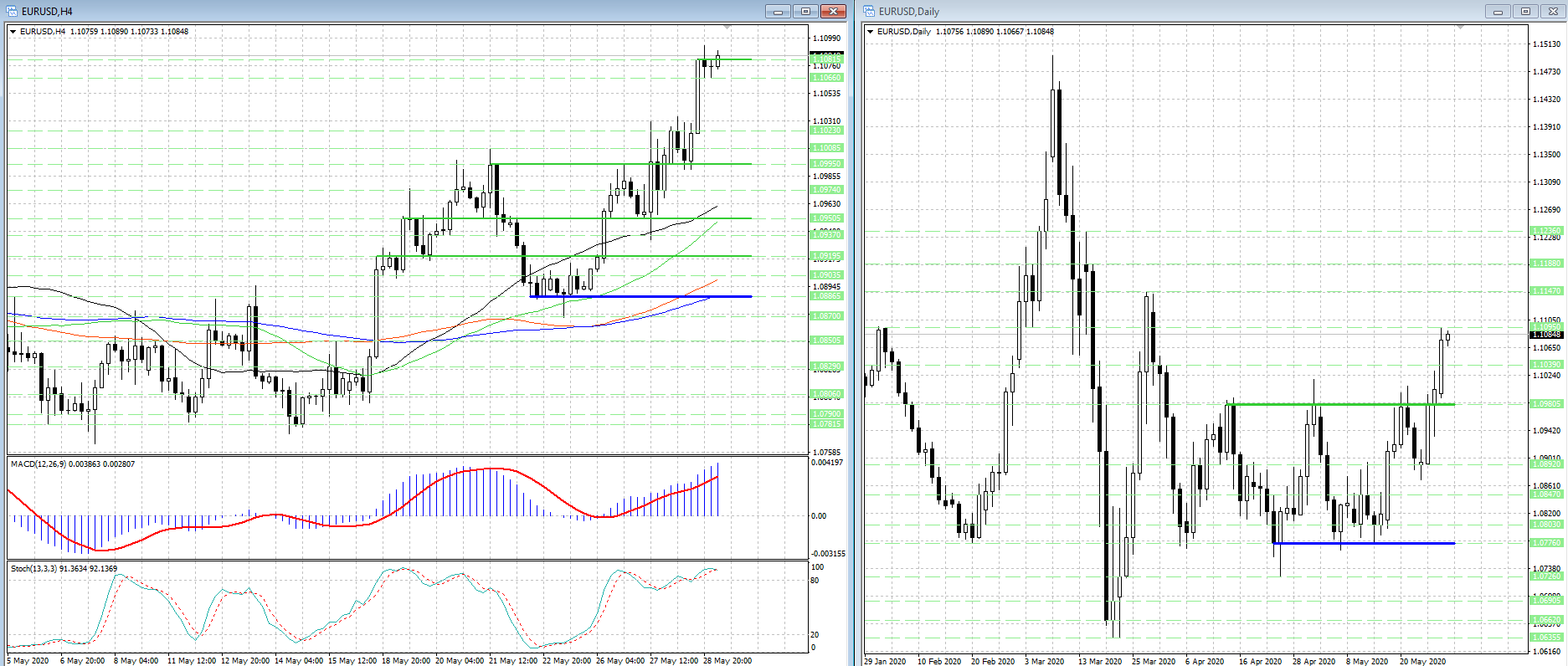The width and height of the screenshot is (1568, 666).
Task: Open the dropdown triangle beside the EURUSD,H4 label
Action: tap(13, 32)
